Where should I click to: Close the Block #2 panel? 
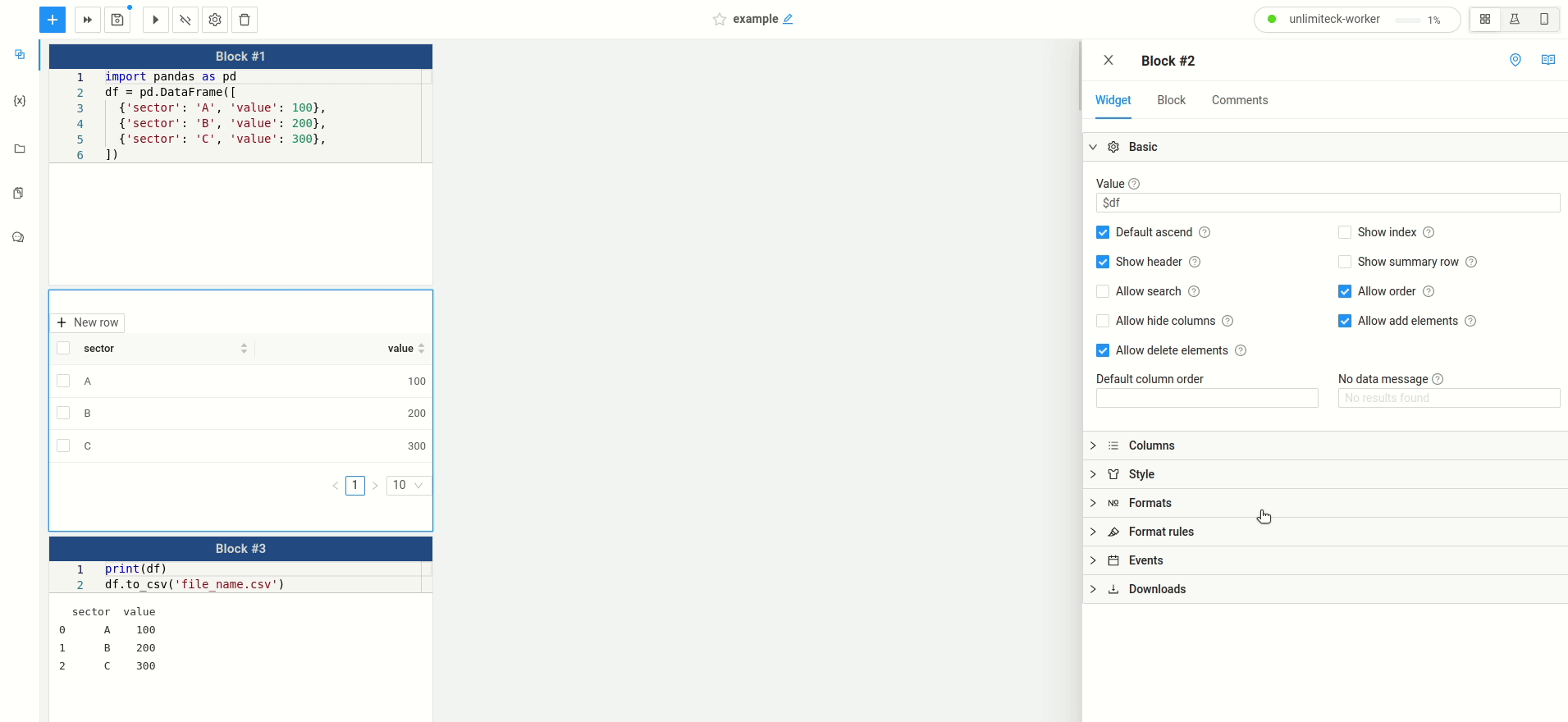click(x=1109, y=60)
